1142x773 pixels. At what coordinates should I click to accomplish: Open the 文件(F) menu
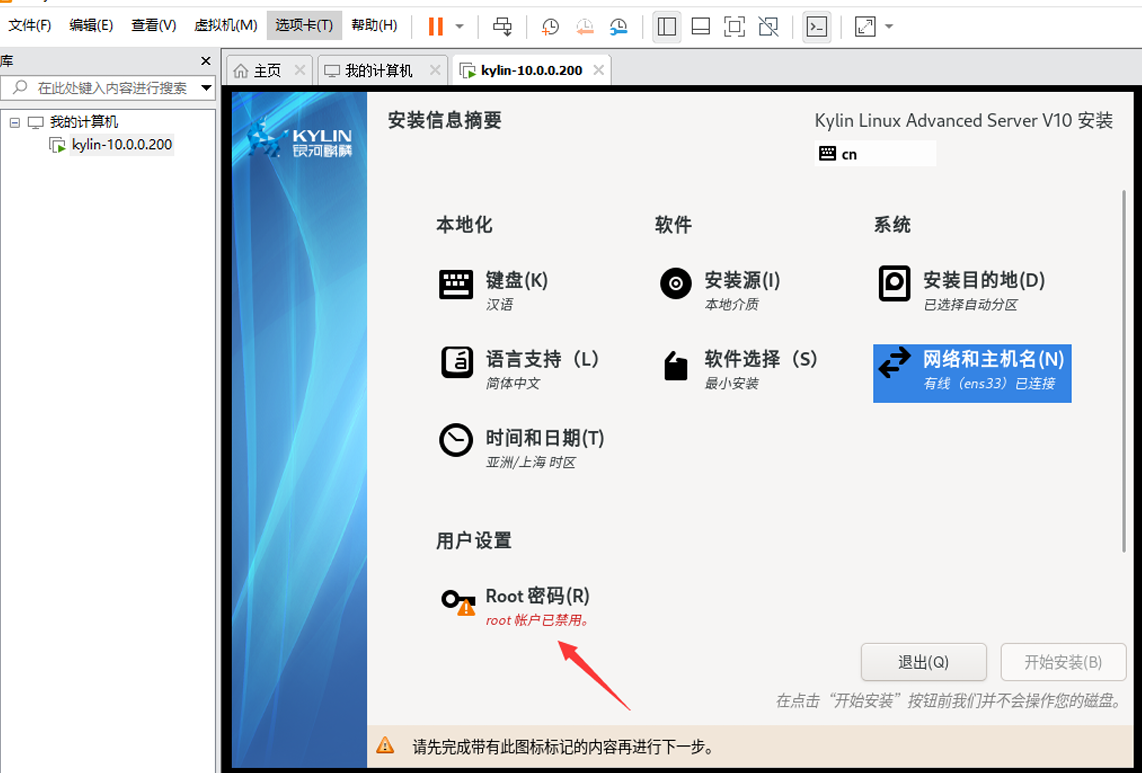29,25
